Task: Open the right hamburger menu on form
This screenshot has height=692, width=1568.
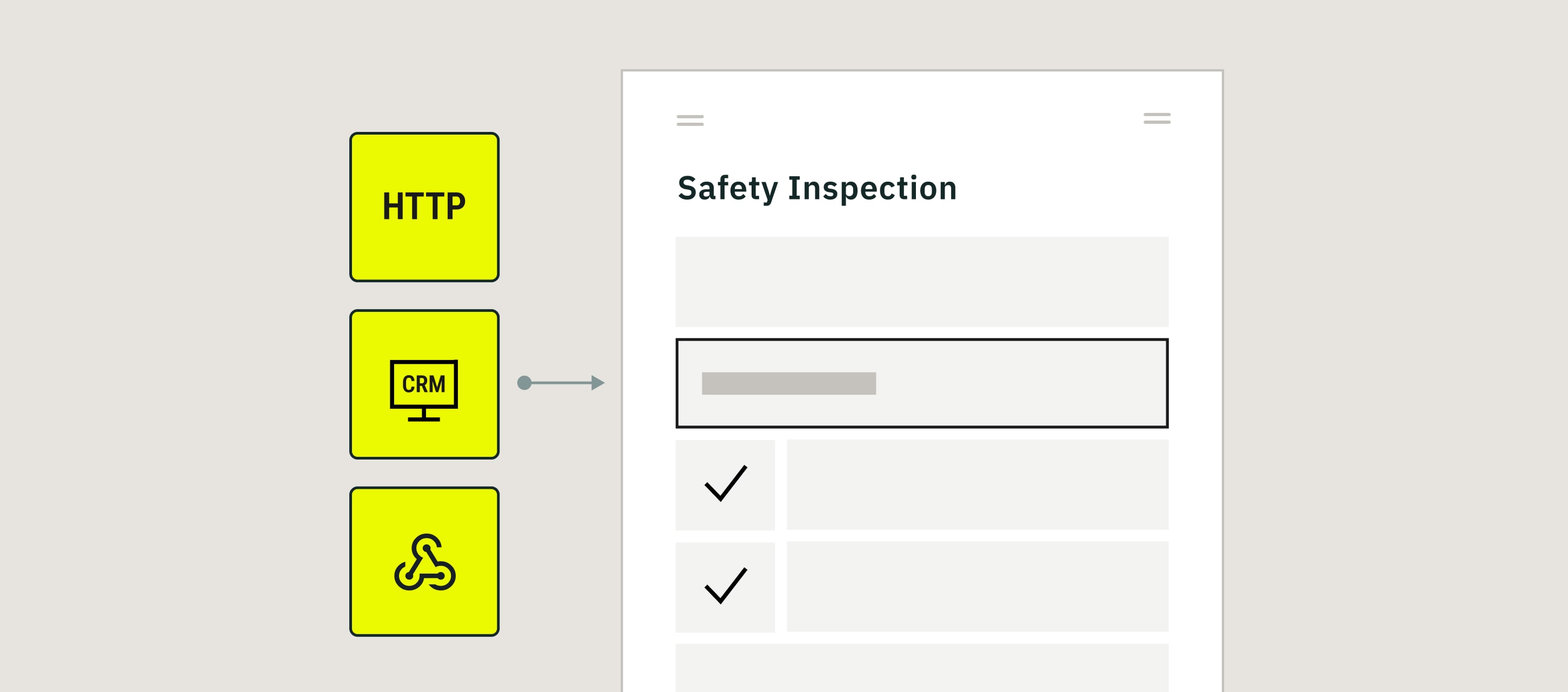Action: 1157,118
